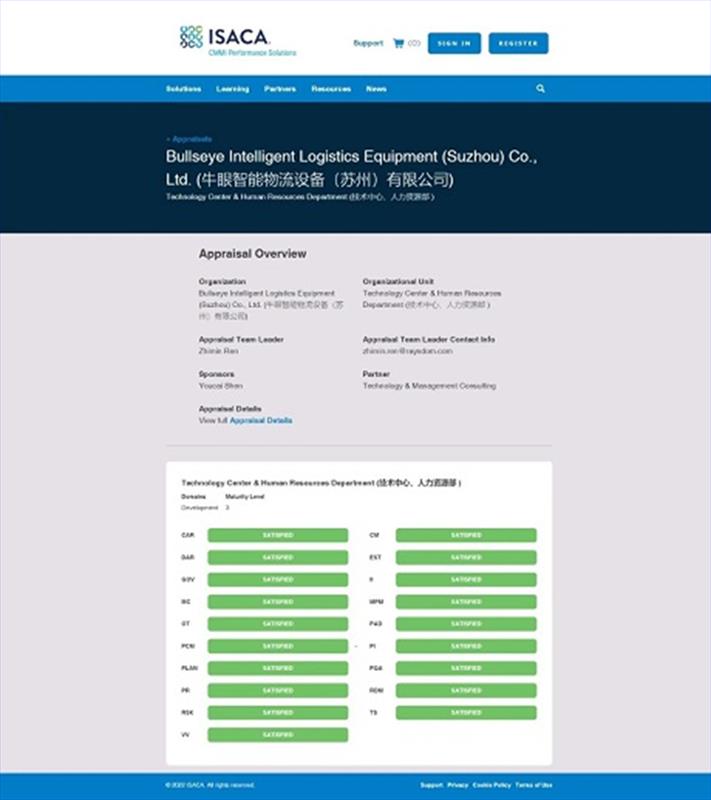Open the Partners menu
Viewport: 711px width, 800px height.
point(280,89)
